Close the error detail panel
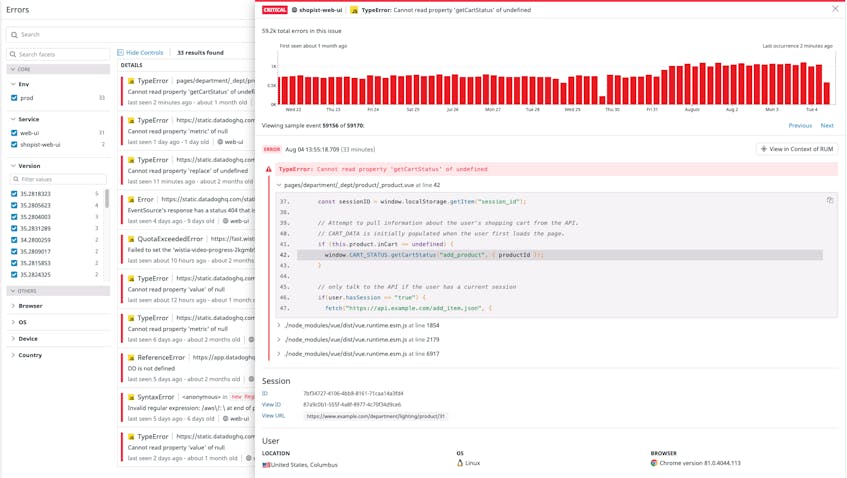 click(x=835, y=9)
